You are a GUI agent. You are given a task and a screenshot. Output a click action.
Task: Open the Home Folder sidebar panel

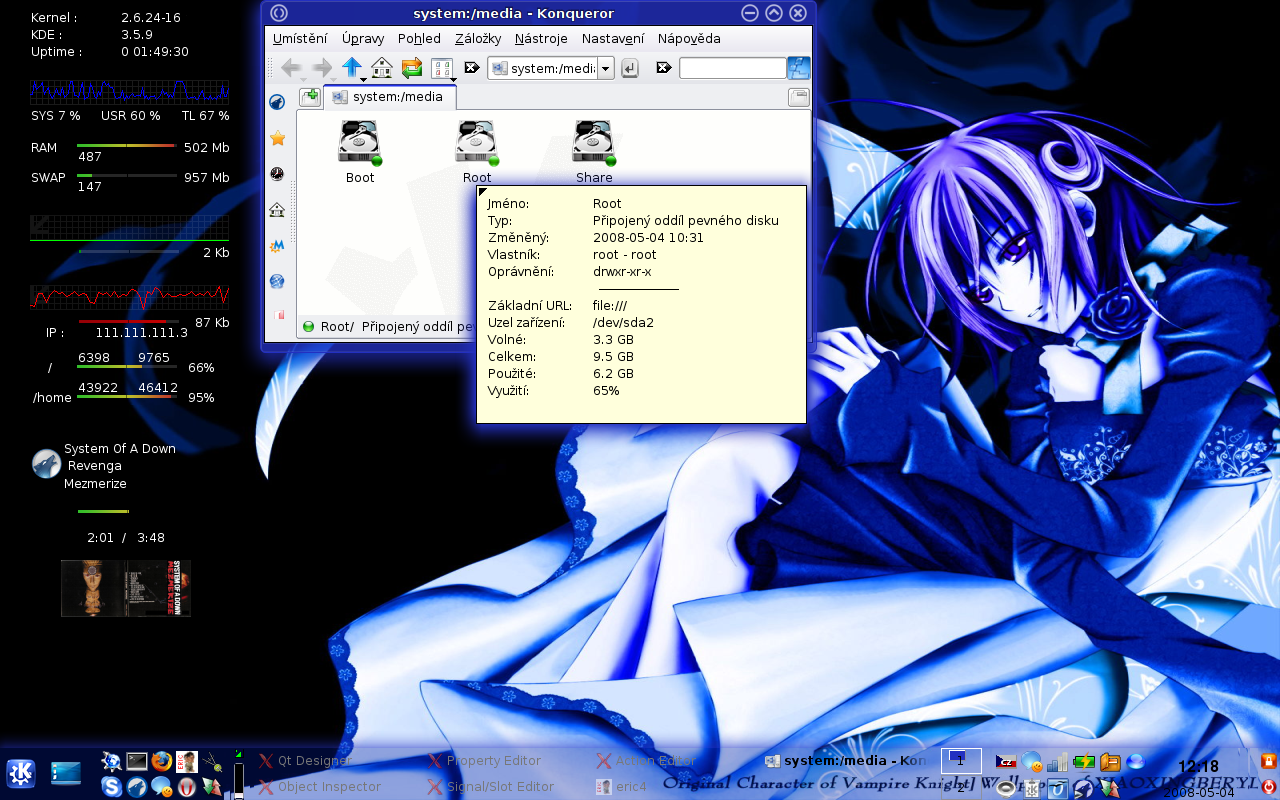(277, 210)
